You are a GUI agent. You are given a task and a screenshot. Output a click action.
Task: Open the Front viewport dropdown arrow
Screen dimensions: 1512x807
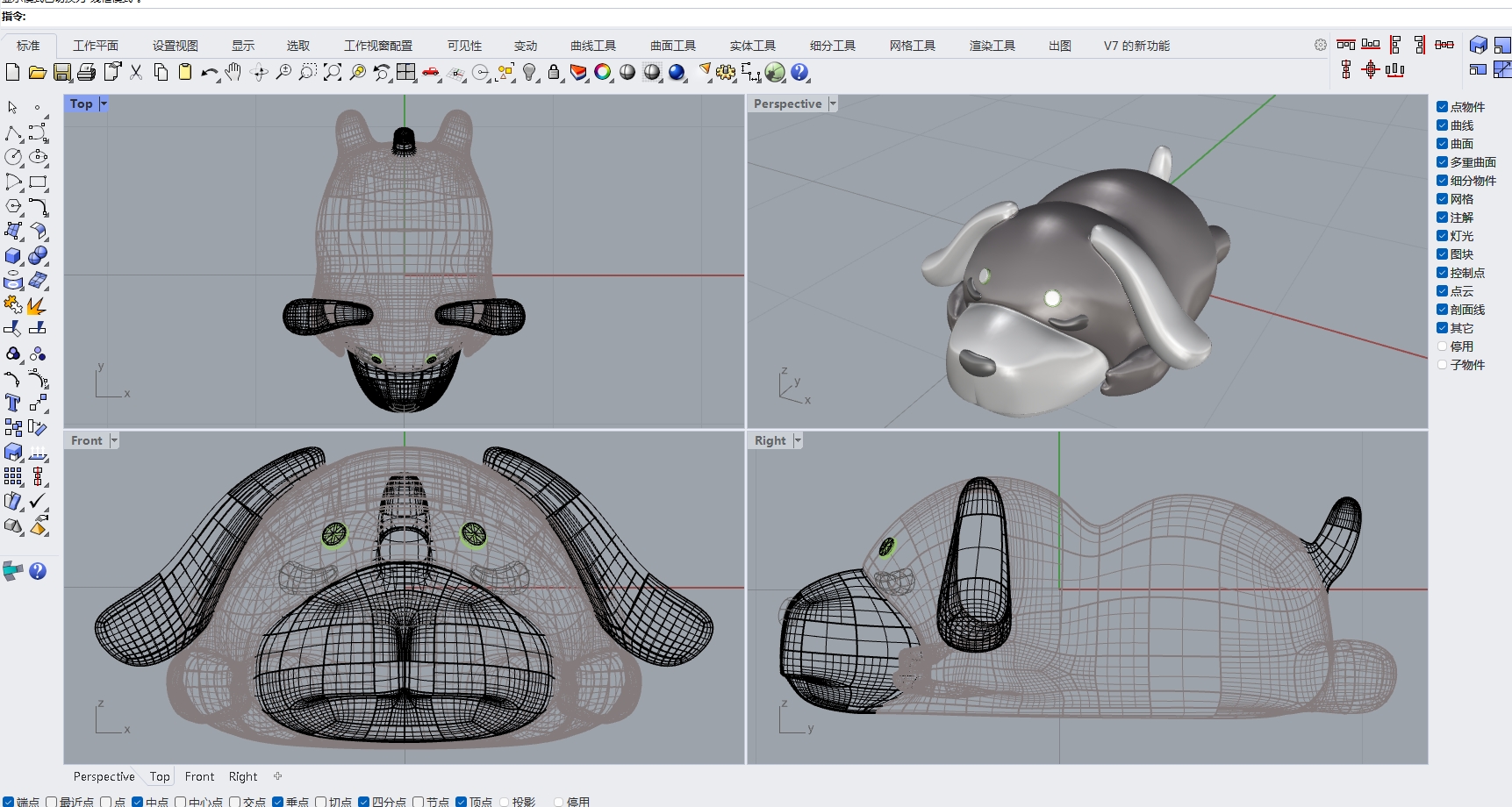[114, 440]
